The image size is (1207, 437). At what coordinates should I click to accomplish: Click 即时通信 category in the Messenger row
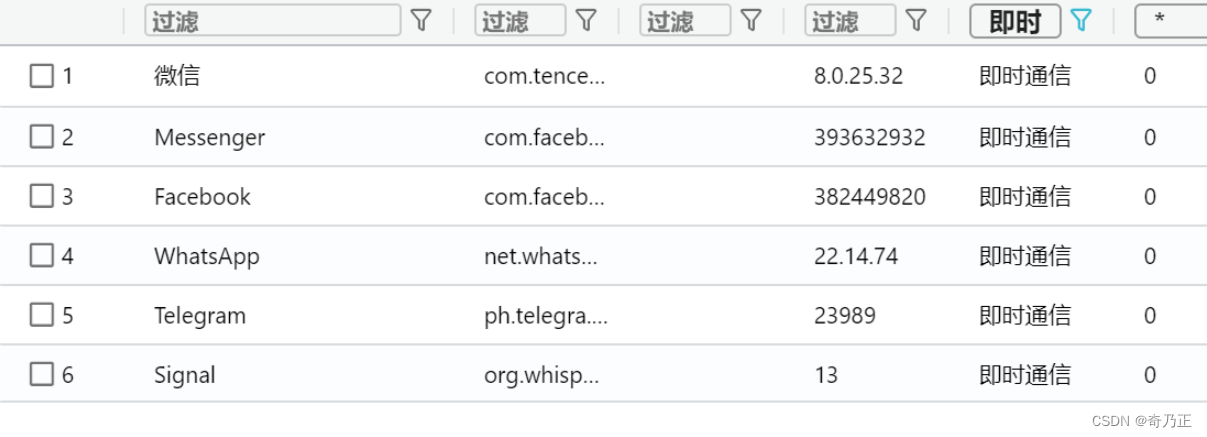point(1025,137)
